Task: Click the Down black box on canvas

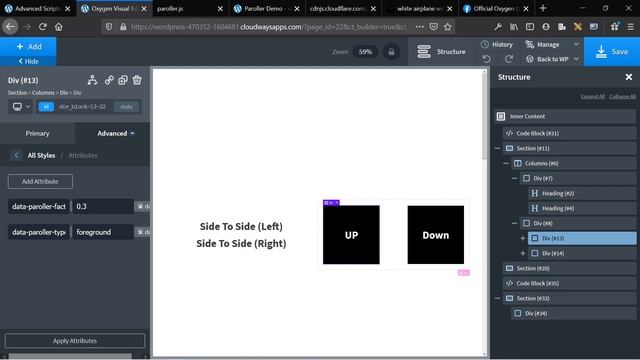Action: pos(436,235)
